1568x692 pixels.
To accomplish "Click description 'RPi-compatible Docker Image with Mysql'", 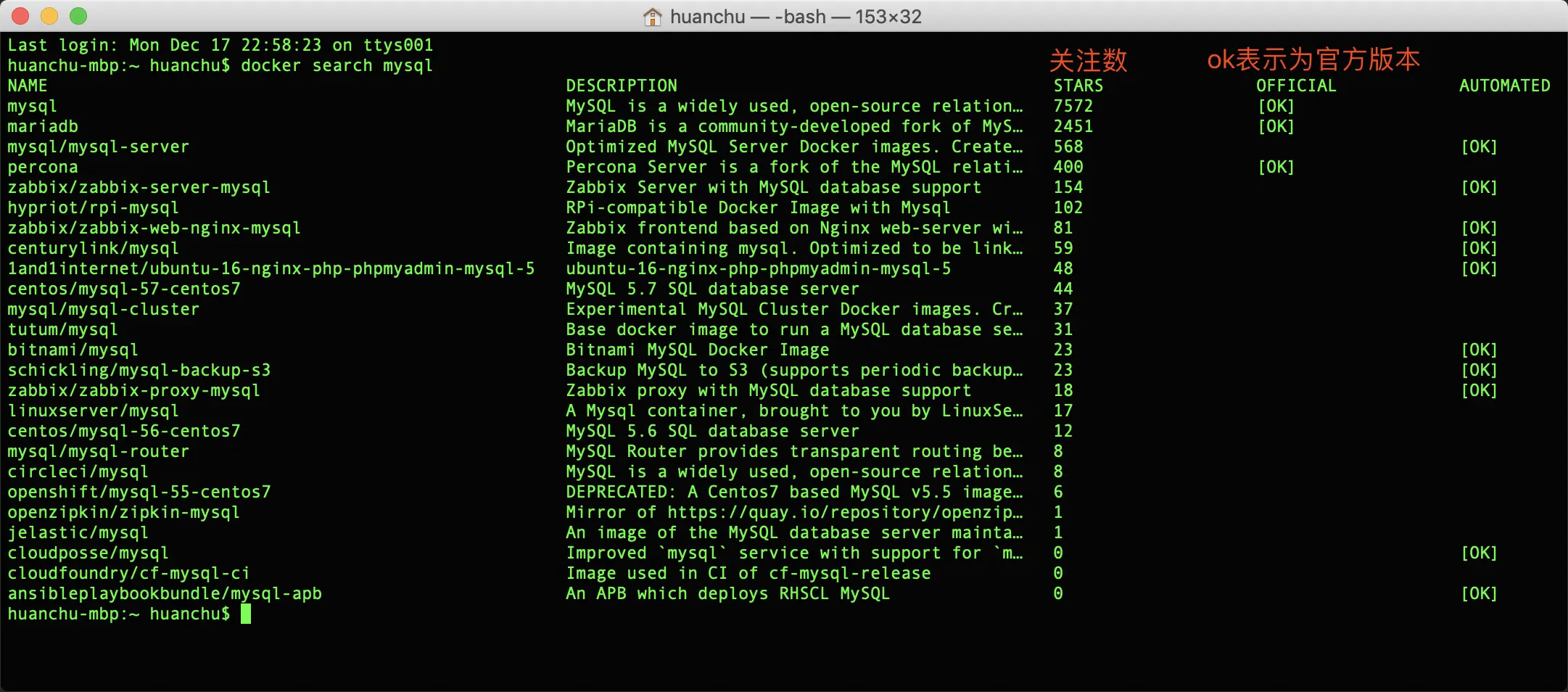I will coord(758,207).
